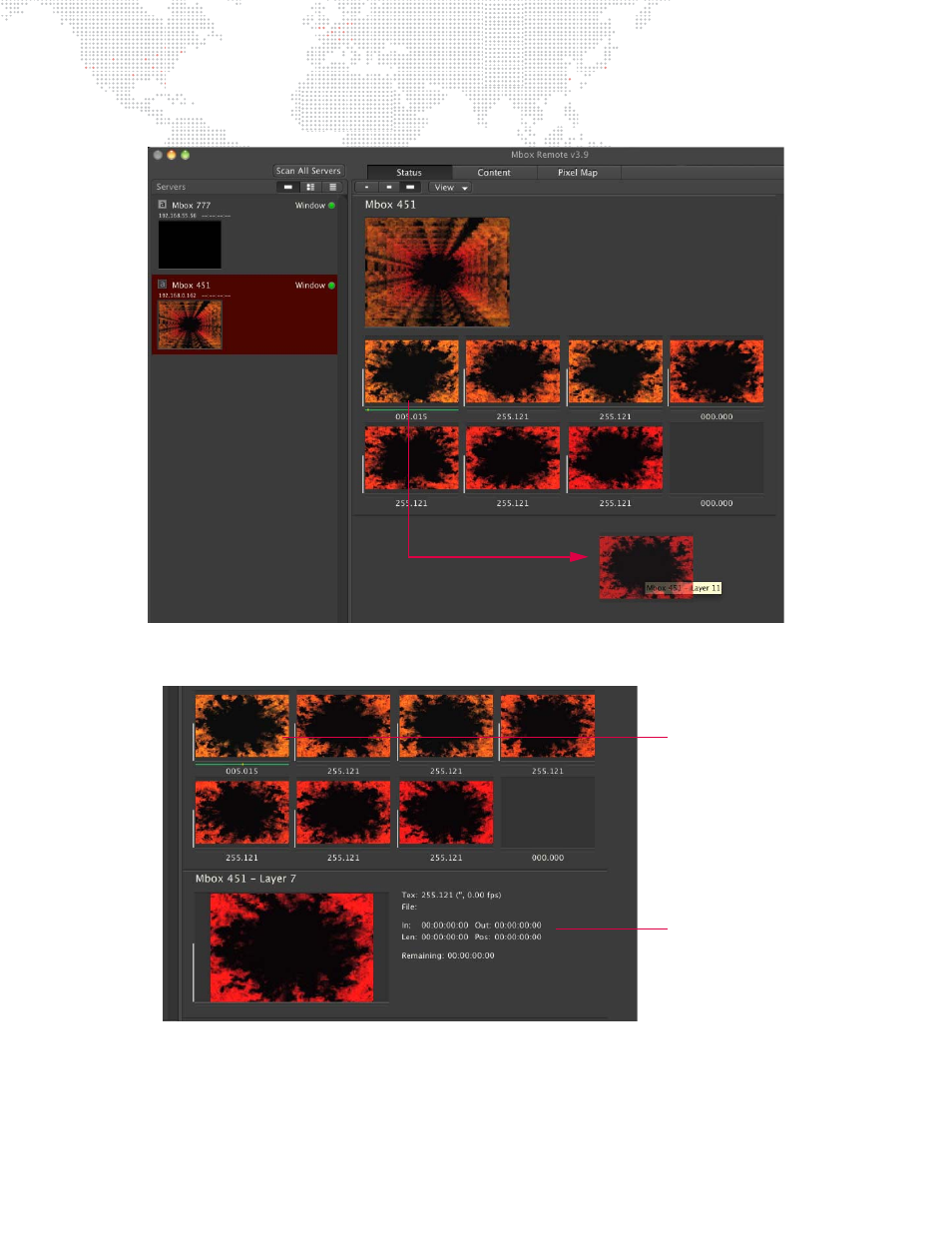
Task: Click the Tex: 255.121 info line
Action: pos(451,896)
